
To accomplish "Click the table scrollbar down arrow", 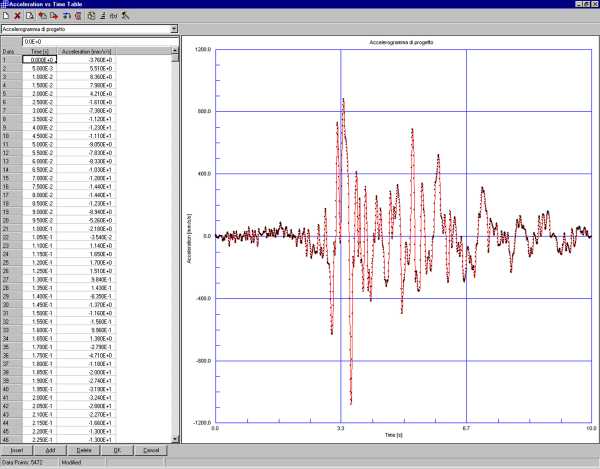I will coord(176,439).
